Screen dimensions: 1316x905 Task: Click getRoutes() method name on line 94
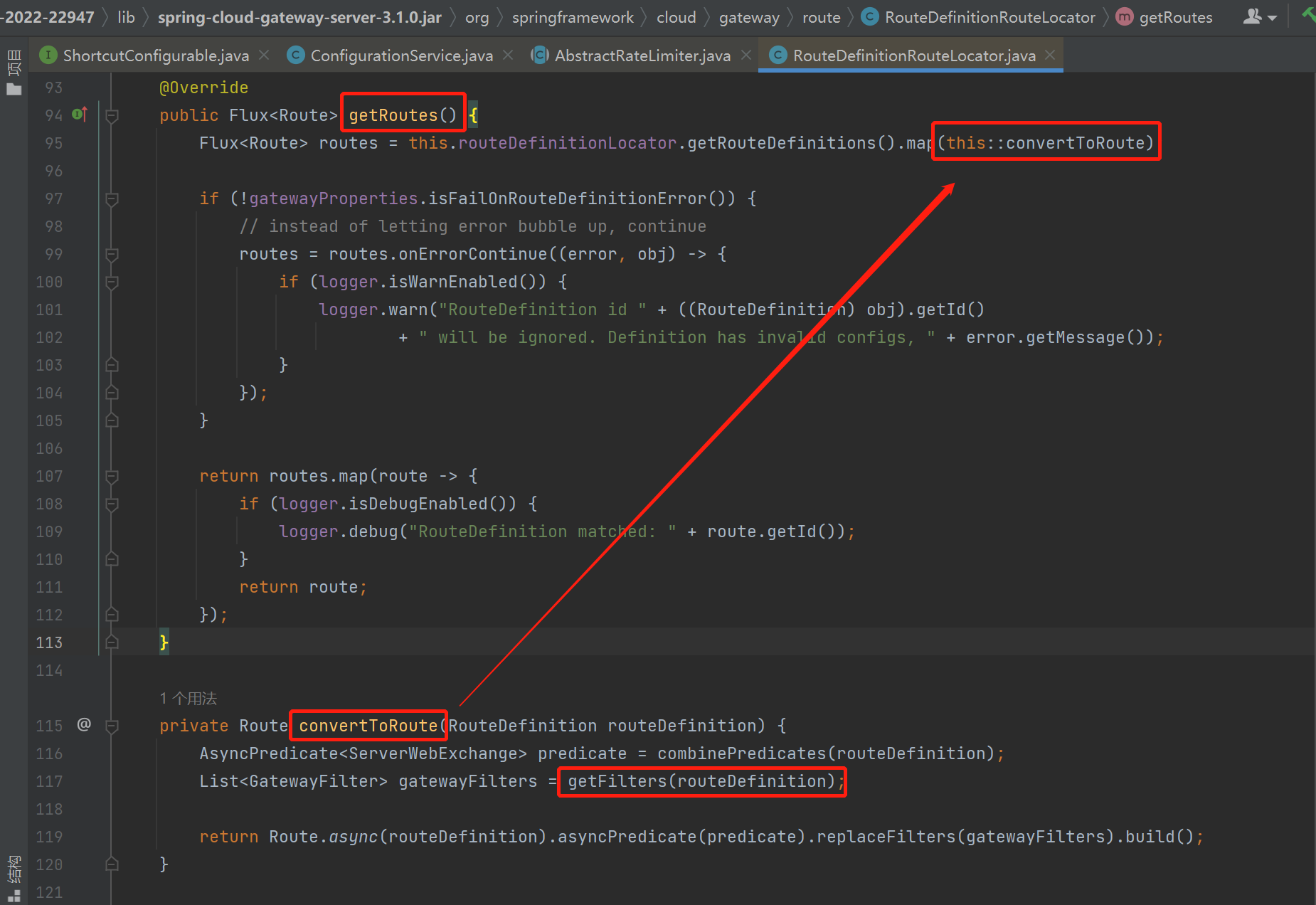coord(403,115)
